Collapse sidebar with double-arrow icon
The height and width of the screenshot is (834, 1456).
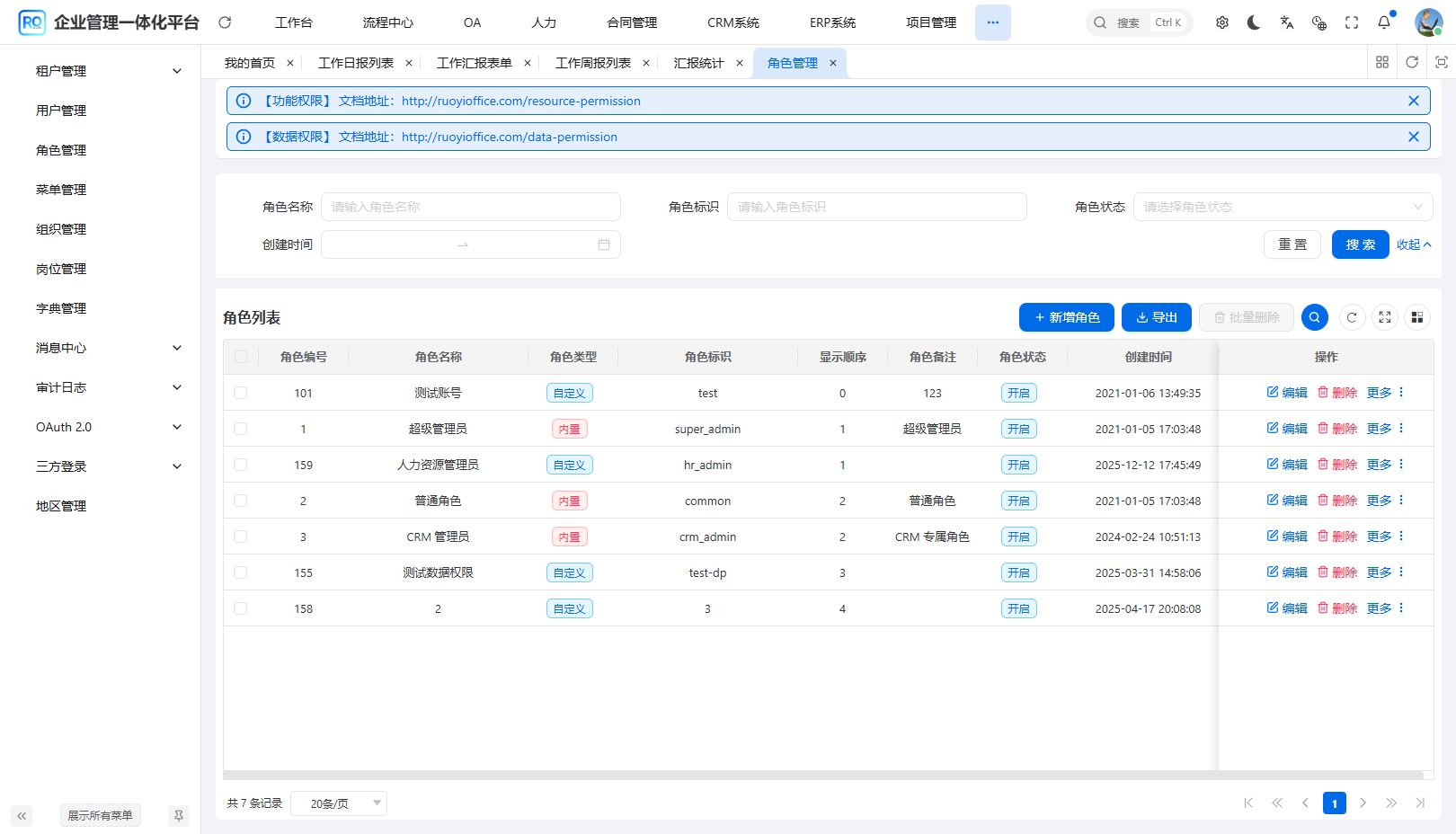(22, 815)
